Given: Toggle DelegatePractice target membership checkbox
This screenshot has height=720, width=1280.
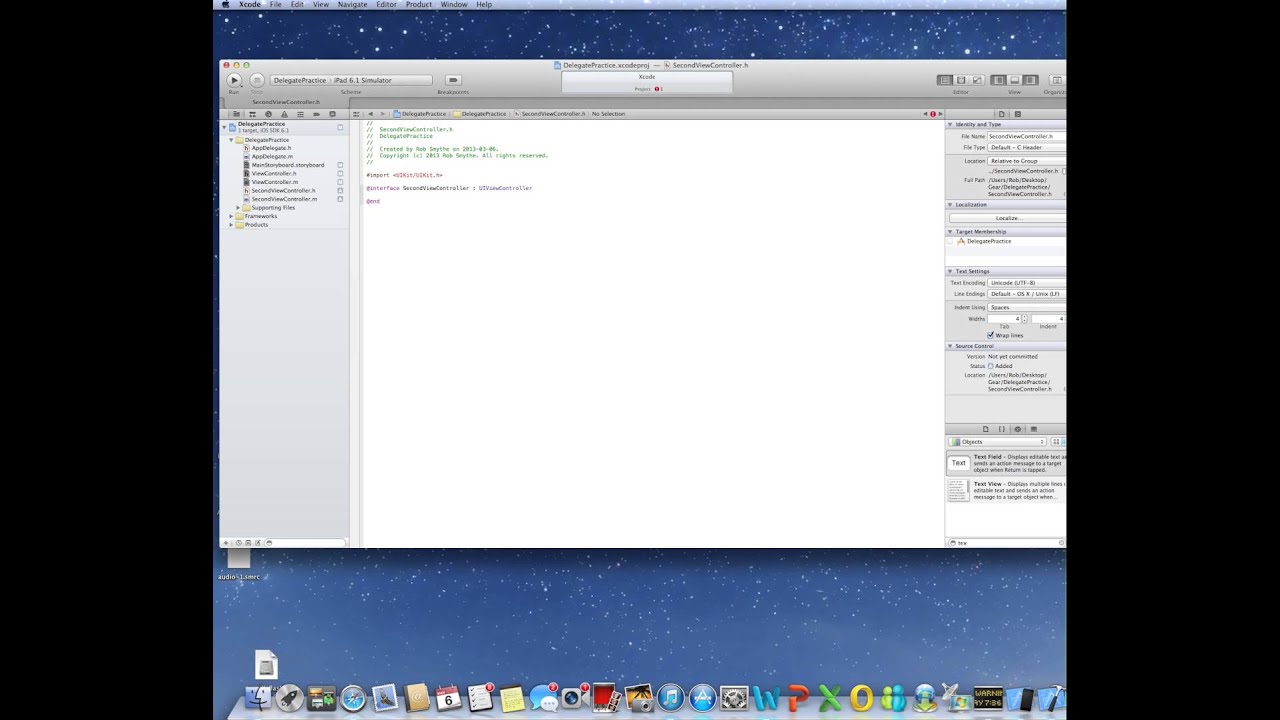Looking at the screenshot, I should [x=951, y=241].
